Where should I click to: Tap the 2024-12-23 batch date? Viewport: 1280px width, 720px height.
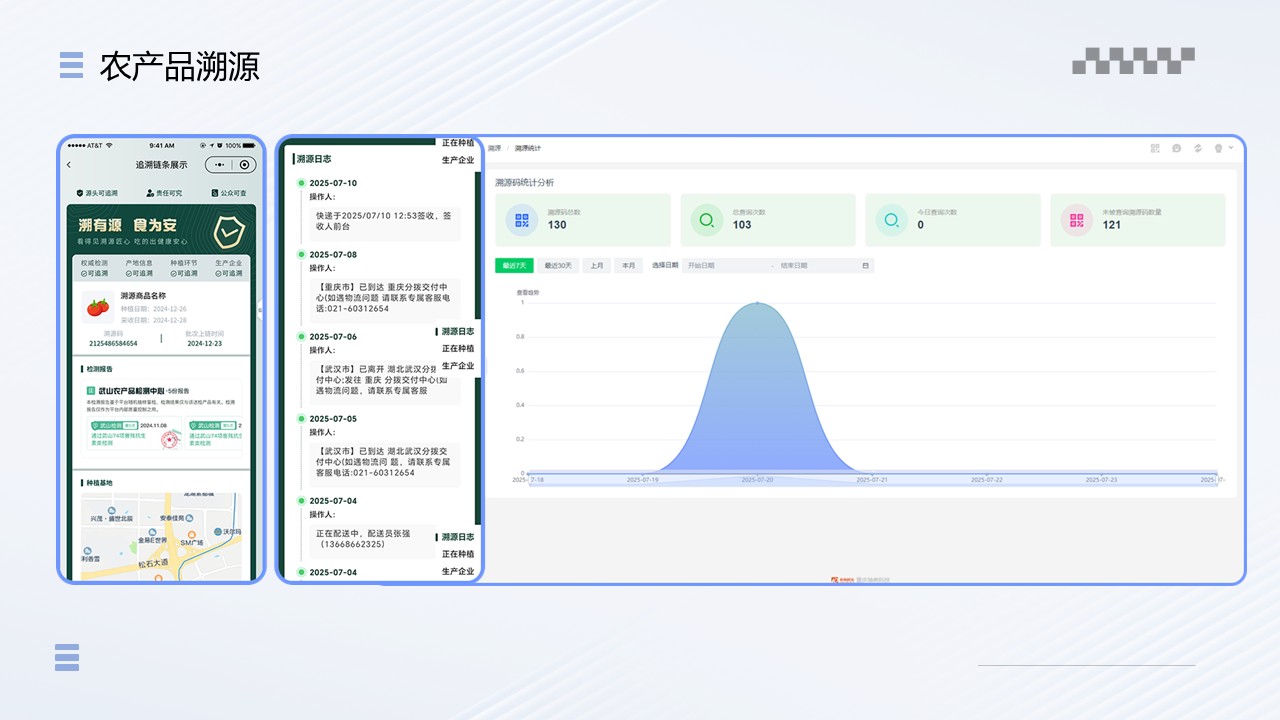coord(205,343)
